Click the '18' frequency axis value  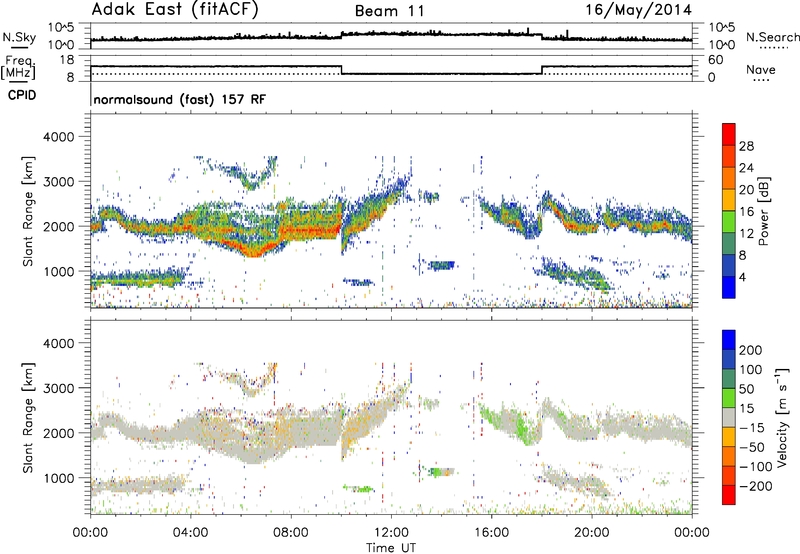click(67, 60)
